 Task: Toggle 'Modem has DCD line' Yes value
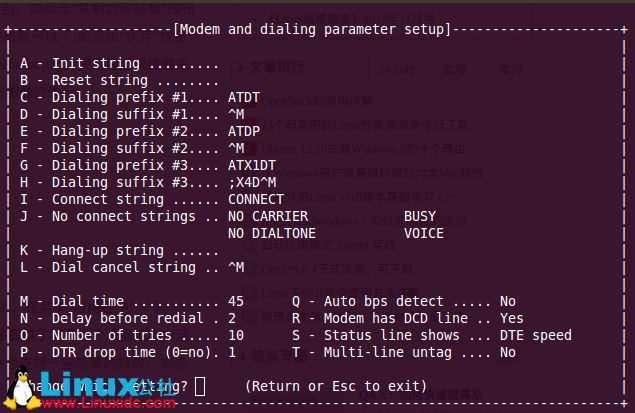pyautogui.click(x=511, y=318)
